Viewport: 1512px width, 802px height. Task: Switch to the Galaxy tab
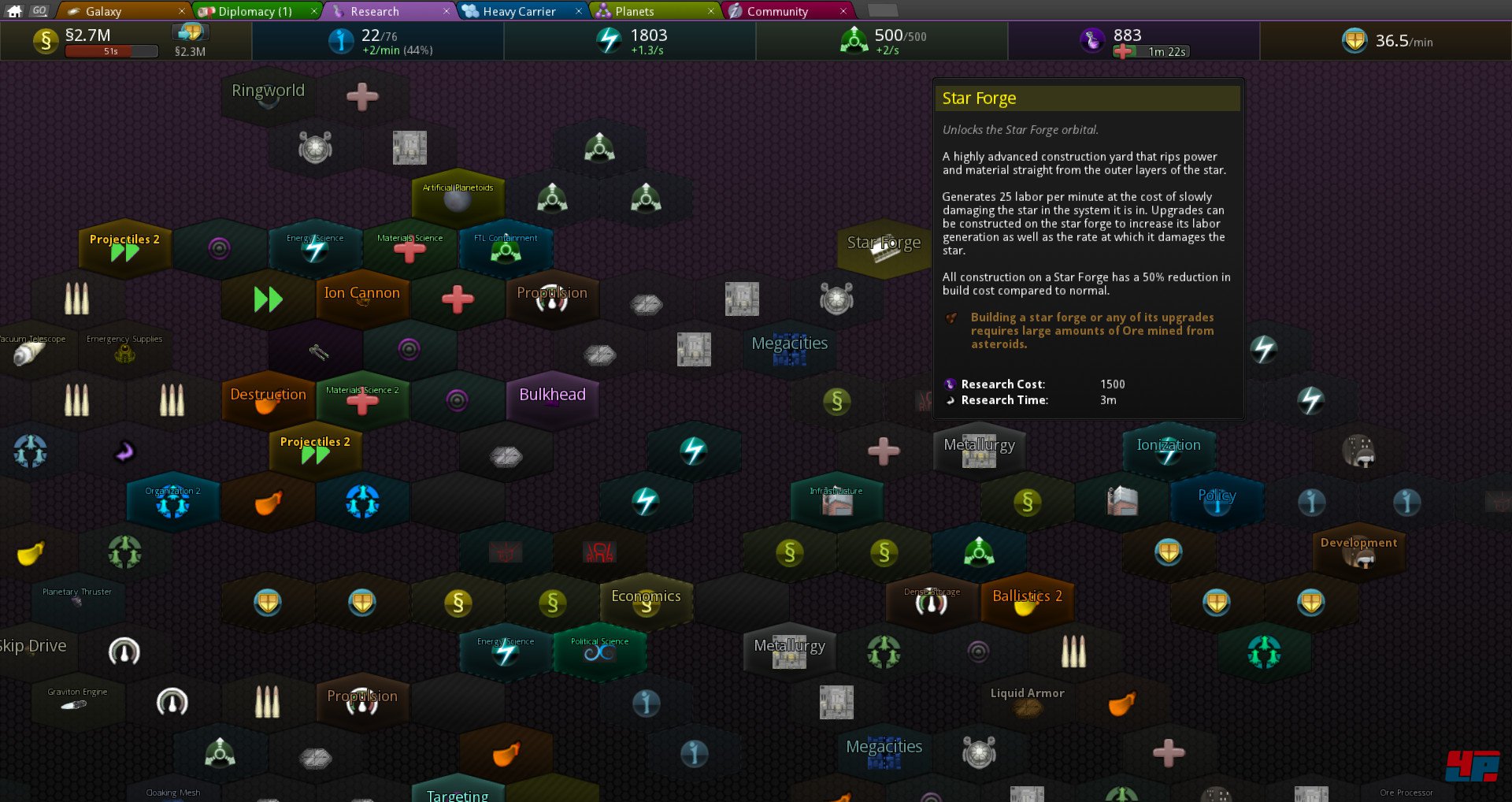(x=118, y=11)
